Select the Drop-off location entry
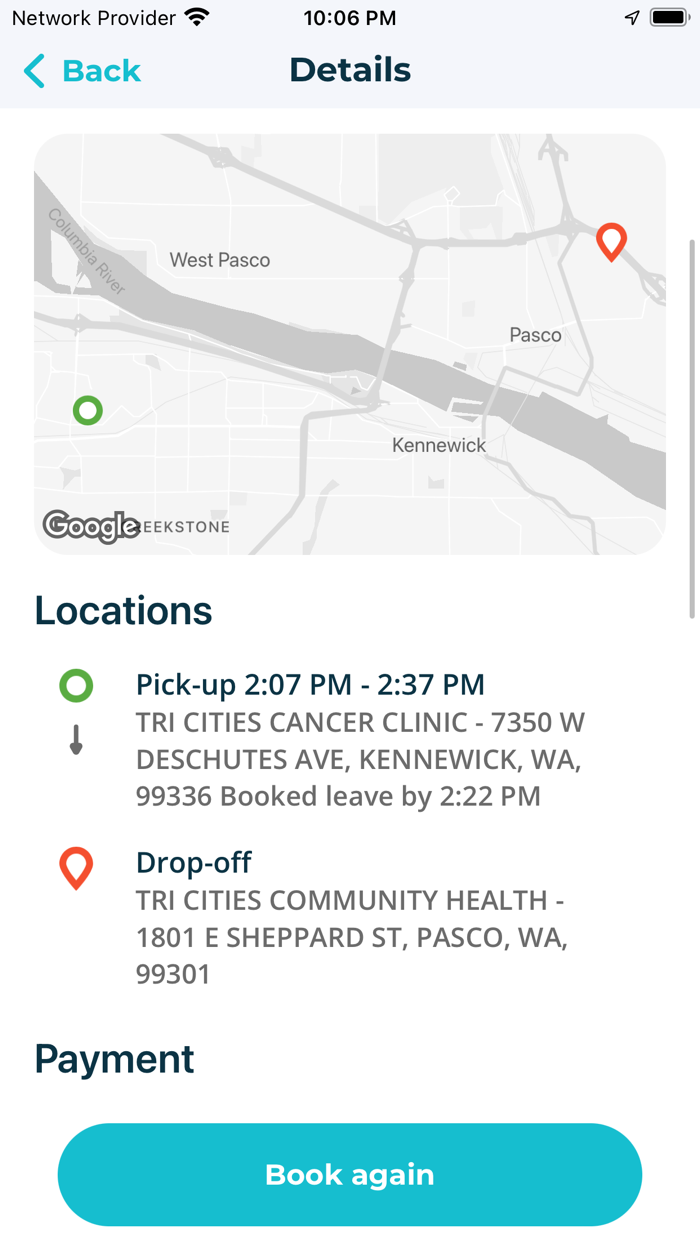 click(194, 863)
